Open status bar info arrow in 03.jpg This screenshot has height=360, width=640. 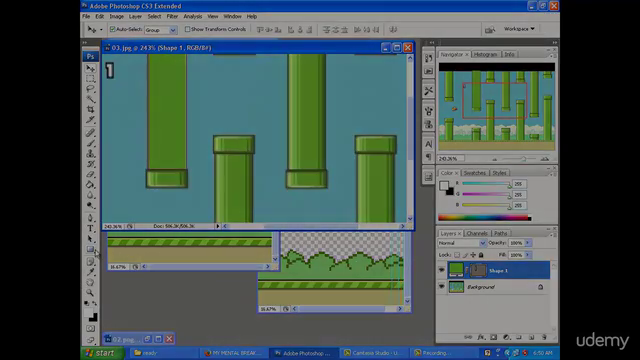click(218, 226)
